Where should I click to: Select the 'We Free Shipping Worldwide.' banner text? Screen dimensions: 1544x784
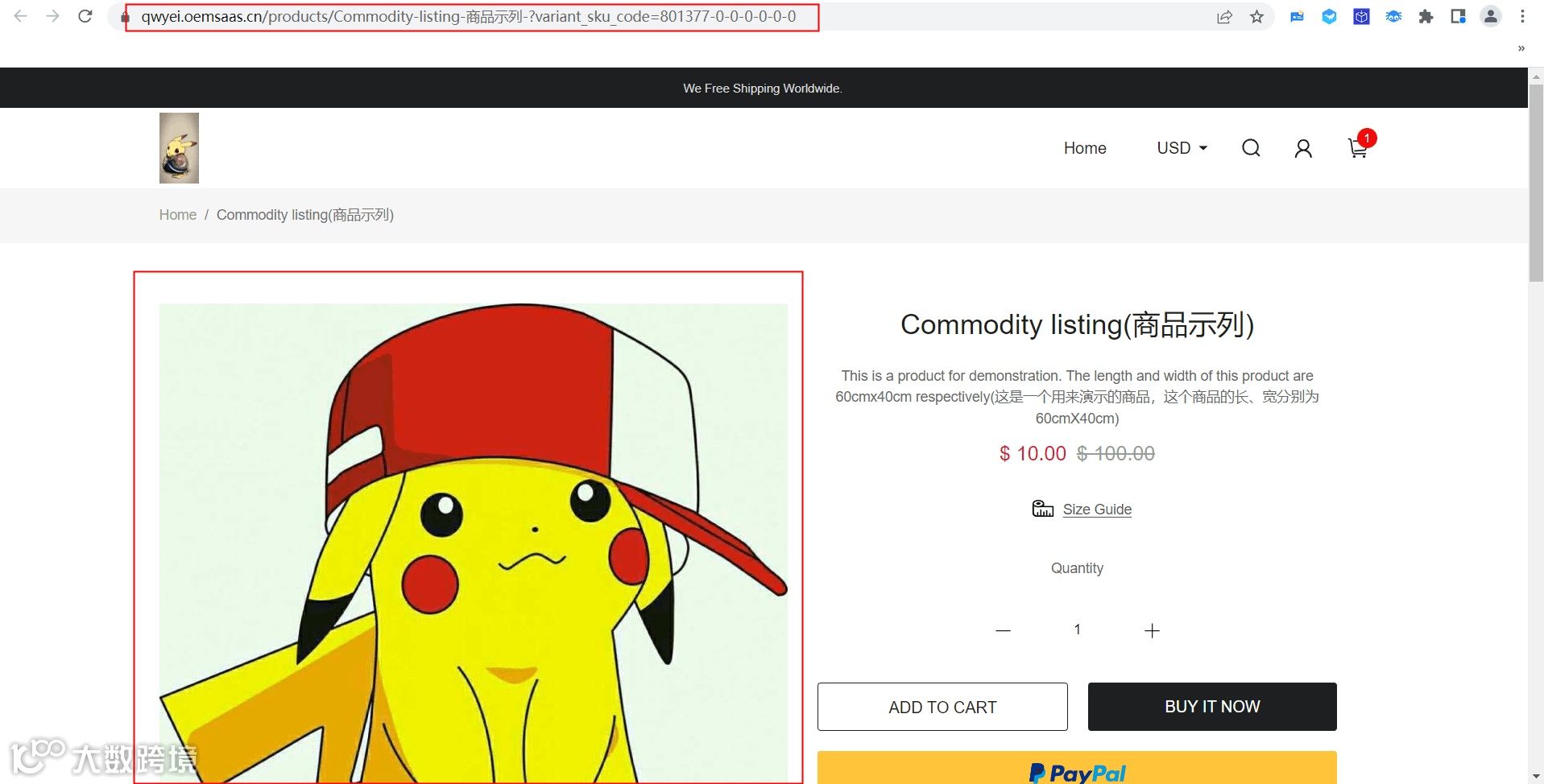click(763, 89)
